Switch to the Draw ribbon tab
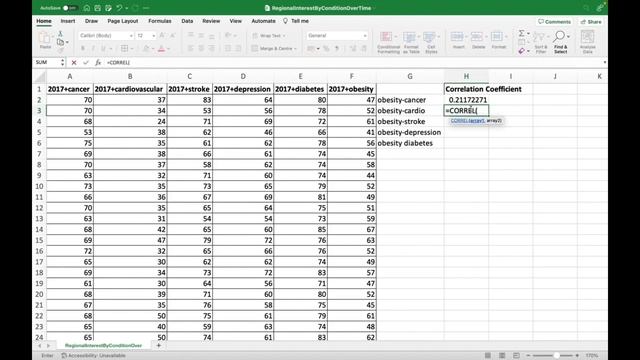The image size is (640, 360). tap(91, 21)
